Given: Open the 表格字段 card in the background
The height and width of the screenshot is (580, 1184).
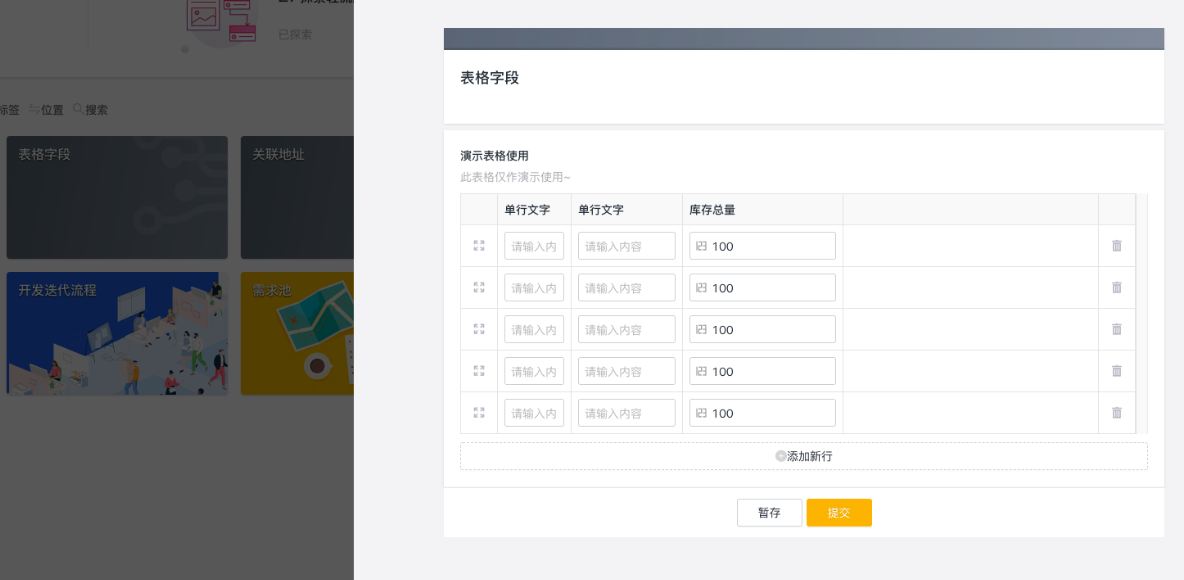Looking at the screenshot, I should click(x=117, y=198).
